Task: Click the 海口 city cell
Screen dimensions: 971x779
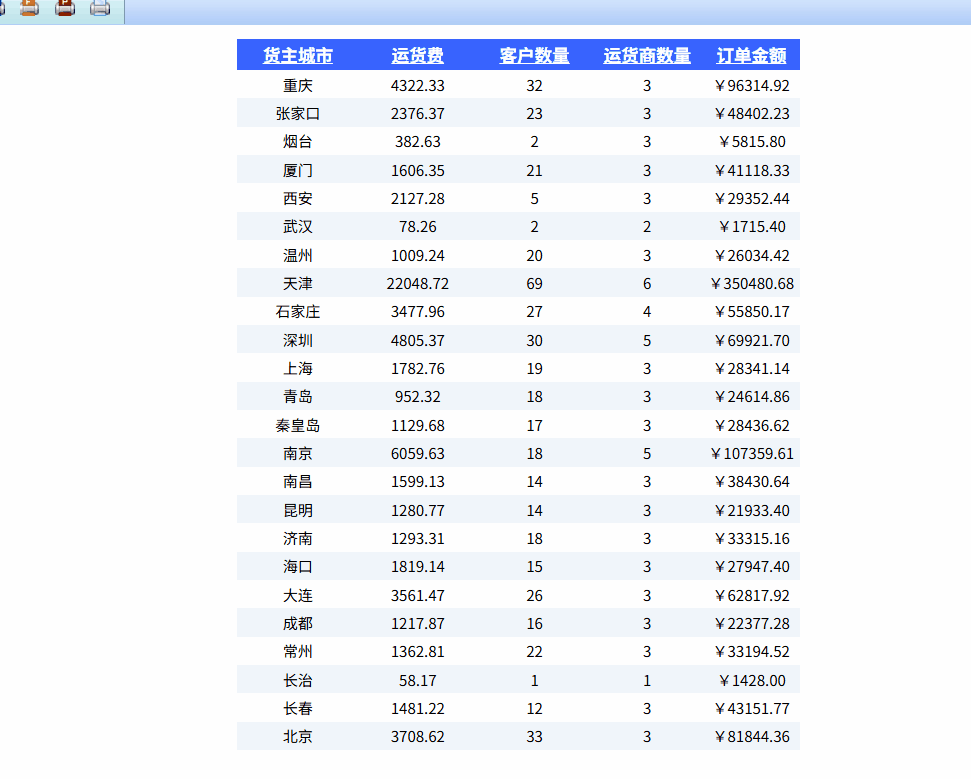Action: coord(298,567)
